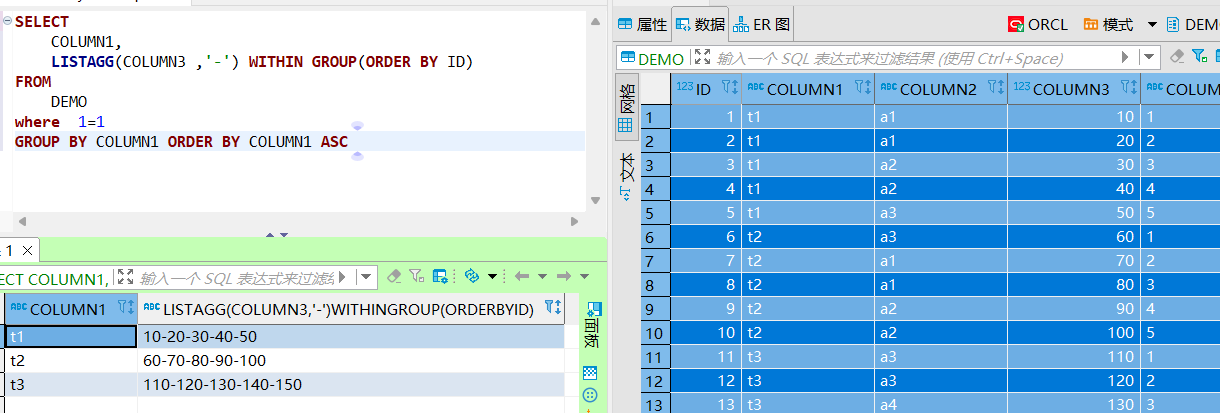Toggle sort/filter icon on the COLUMN3 header
Viewport: 1220px width, 413px height.
click(x=1128, y=89)
